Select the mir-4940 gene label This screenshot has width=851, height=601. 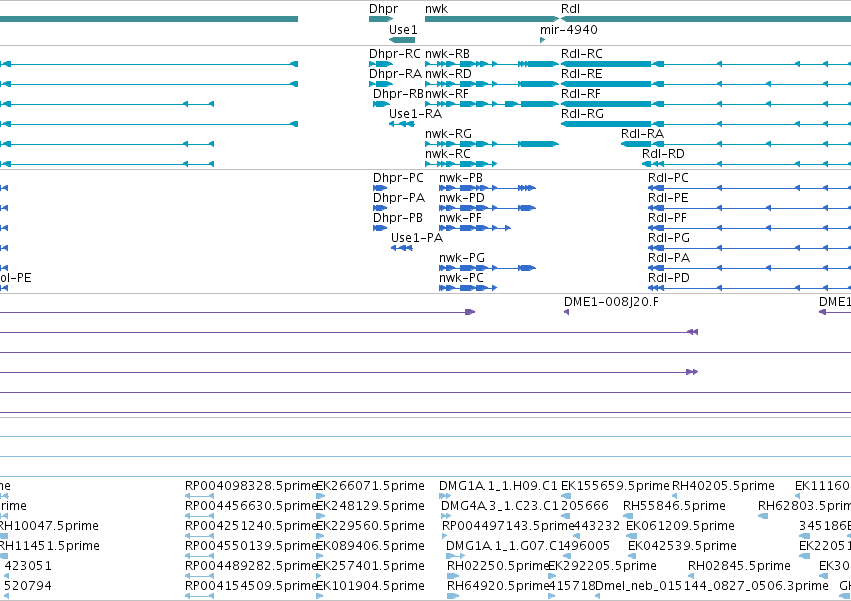tap(569, 29)
